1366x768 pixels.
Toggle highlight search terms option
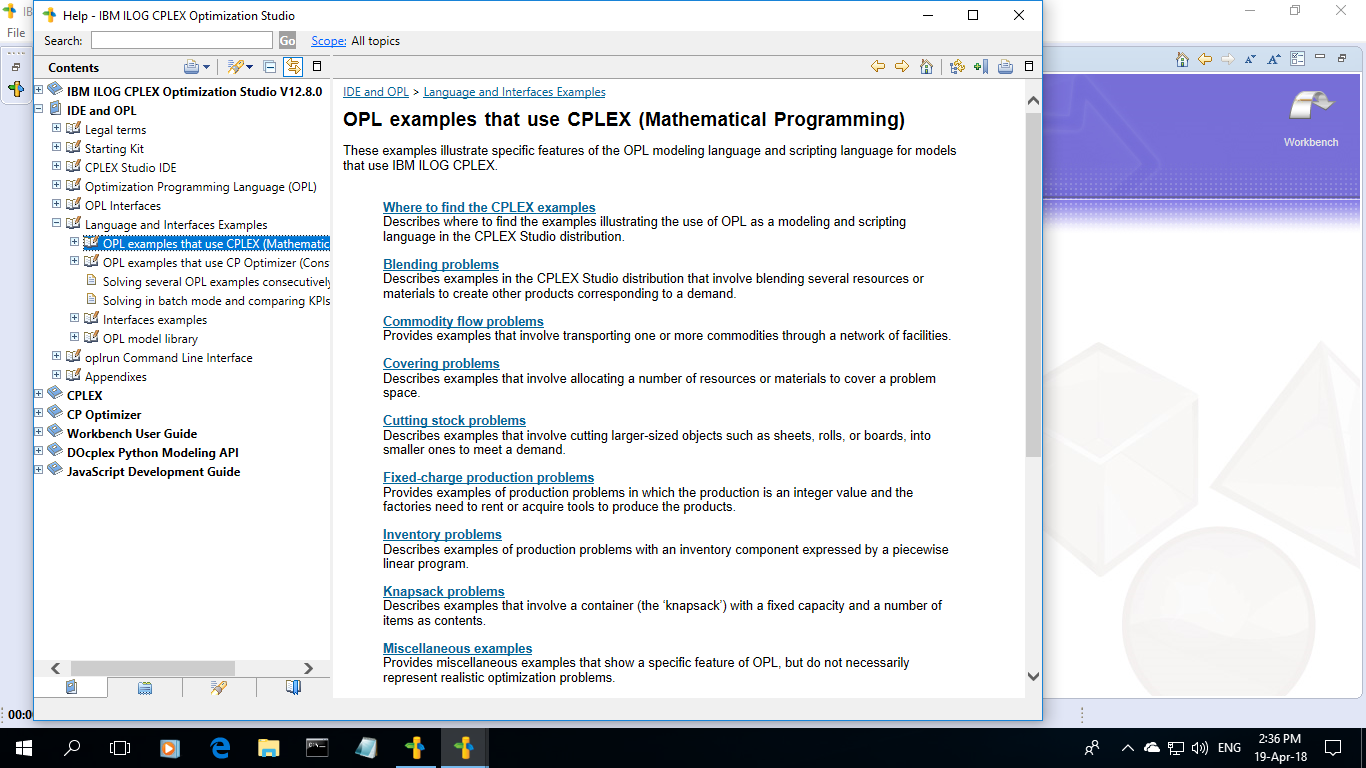point(236,66)
